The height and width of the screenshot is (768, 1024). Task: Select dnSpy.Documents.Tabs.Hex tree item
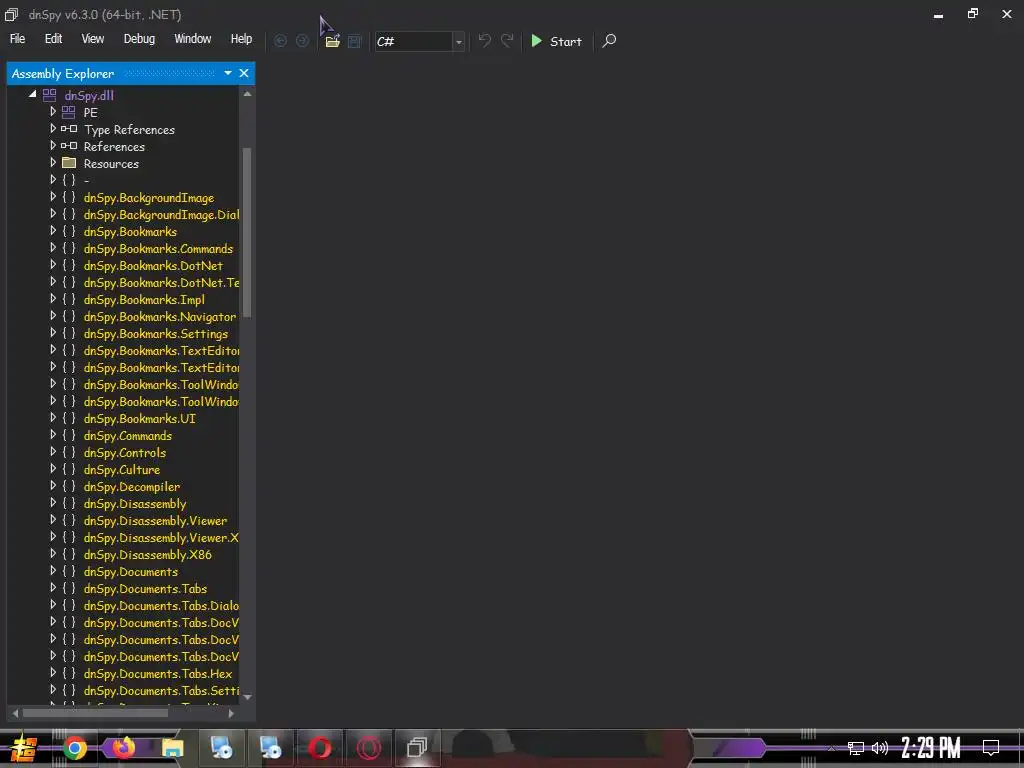point(157,673)
